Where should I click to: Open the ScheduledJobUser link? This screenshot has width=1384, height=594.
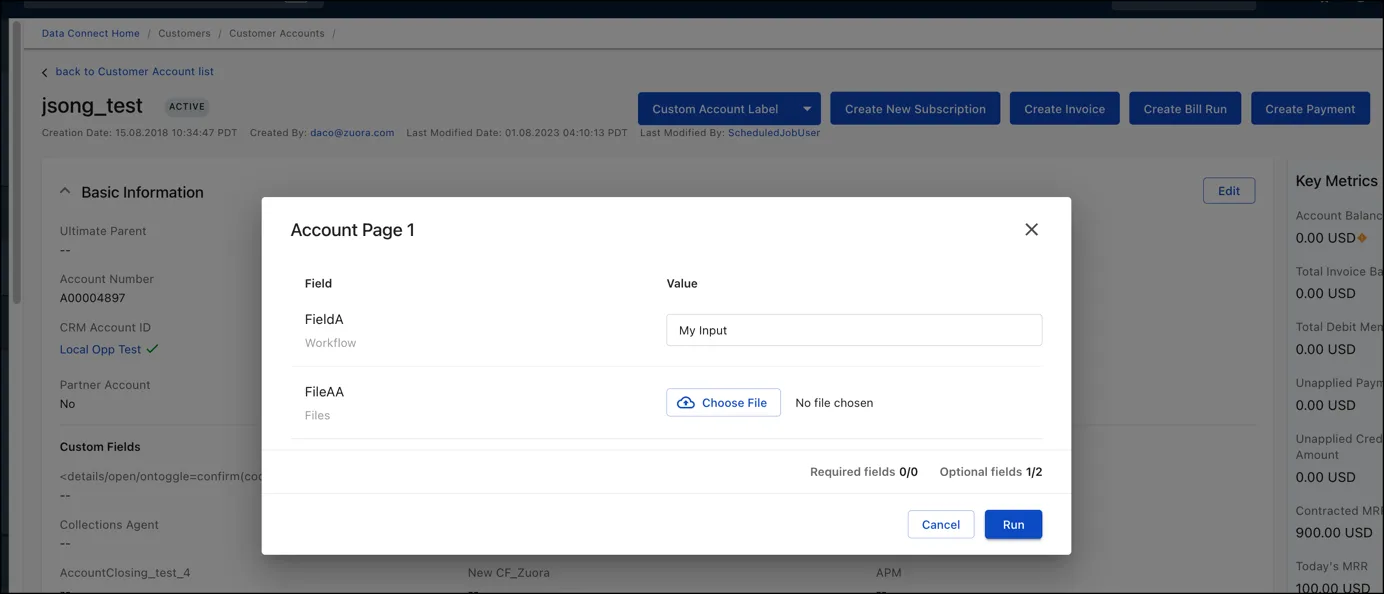774,132
